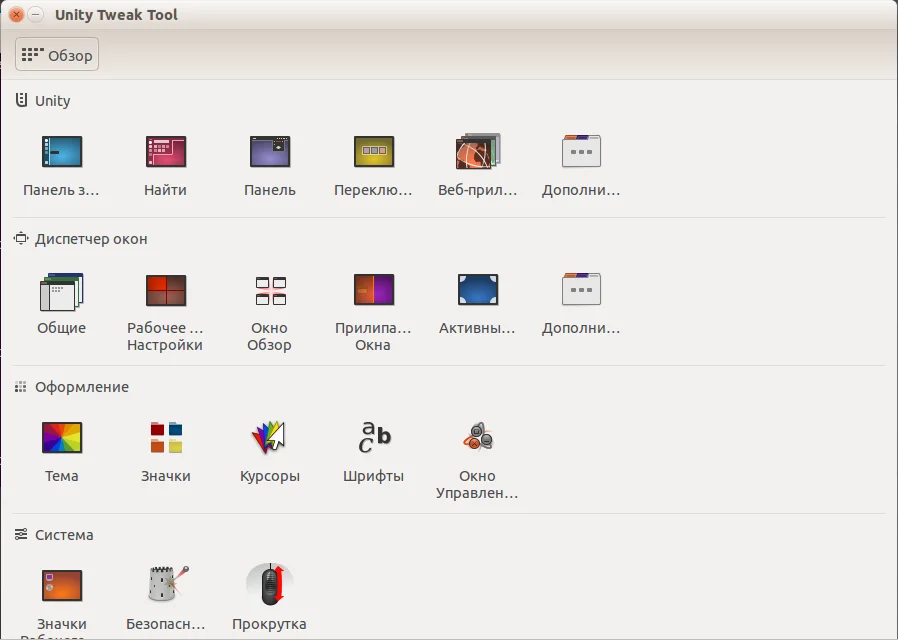
Task: Minimize the Unity Tweak Tool window
Action: coord(36,14)
